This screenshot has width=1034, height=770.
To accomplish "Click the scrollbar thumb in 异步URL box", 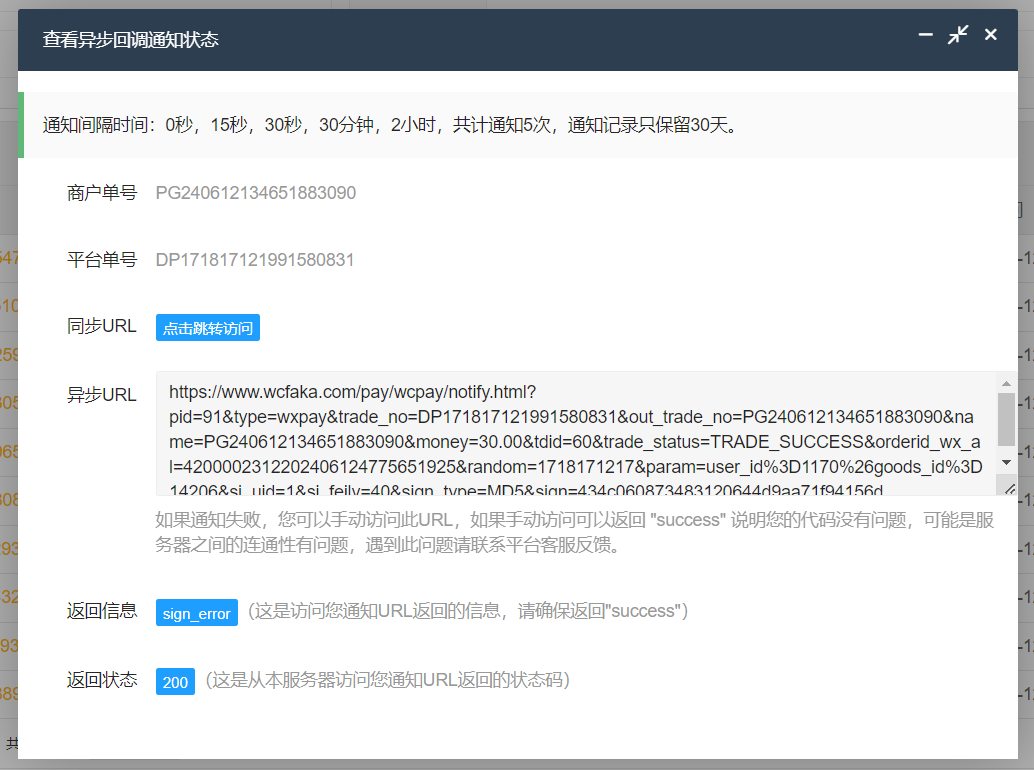I will 1006,418.
